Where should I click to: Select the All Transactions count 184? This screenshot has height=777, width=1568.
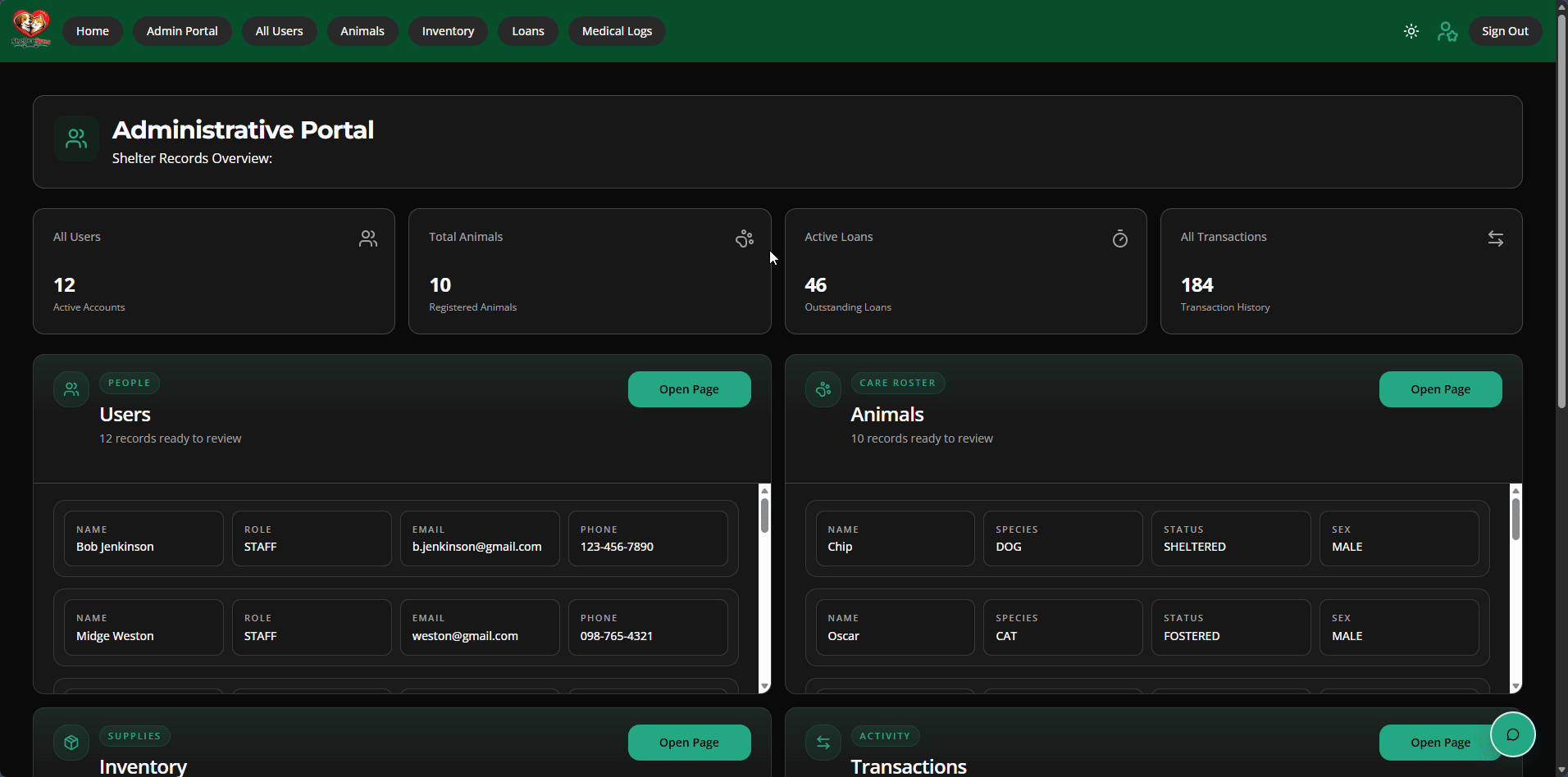[1197, 285]
